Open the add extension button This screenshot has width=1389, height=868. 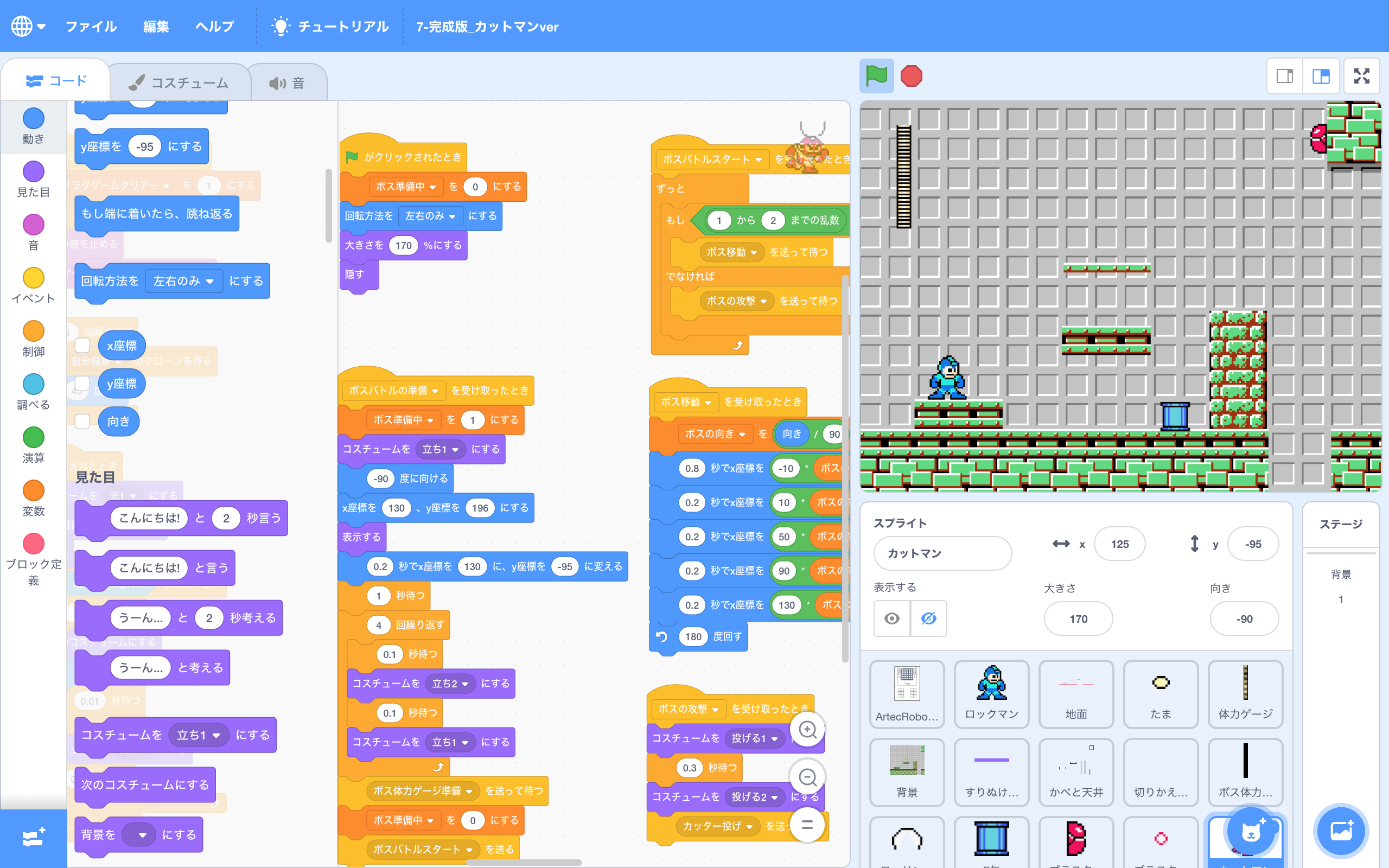(x=33, y=838)
